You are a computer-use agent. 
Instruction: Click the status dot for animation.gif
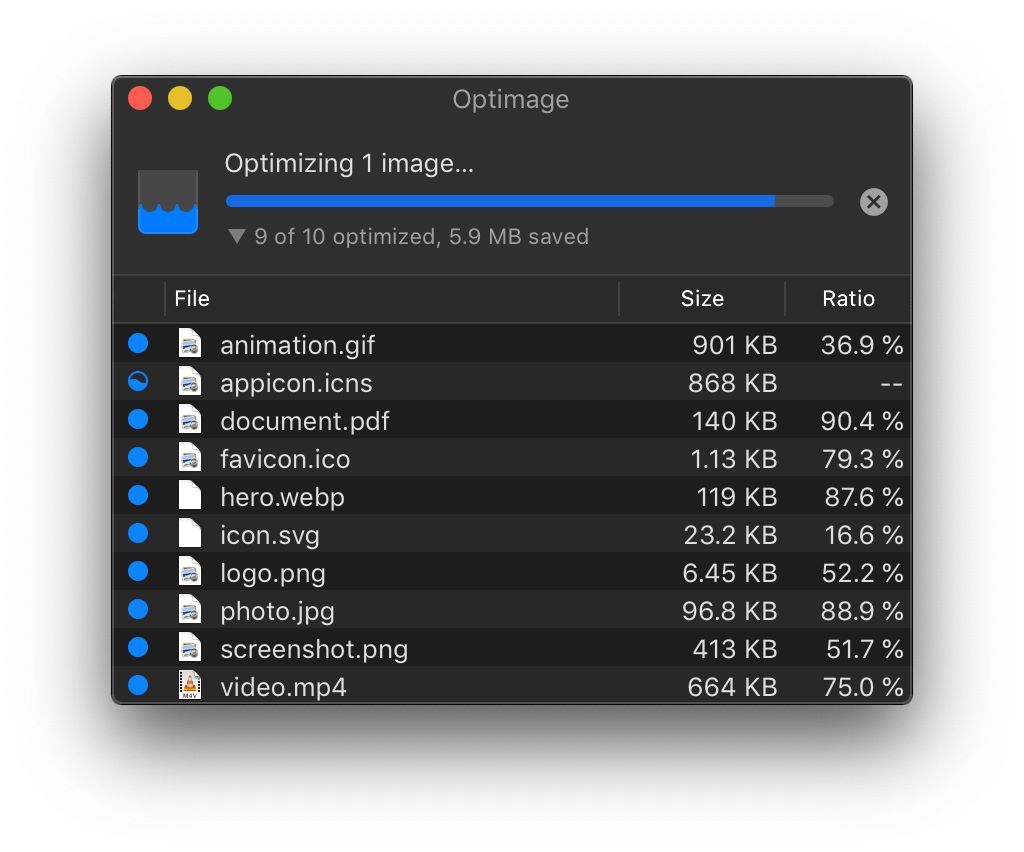(x=138, y=343)
